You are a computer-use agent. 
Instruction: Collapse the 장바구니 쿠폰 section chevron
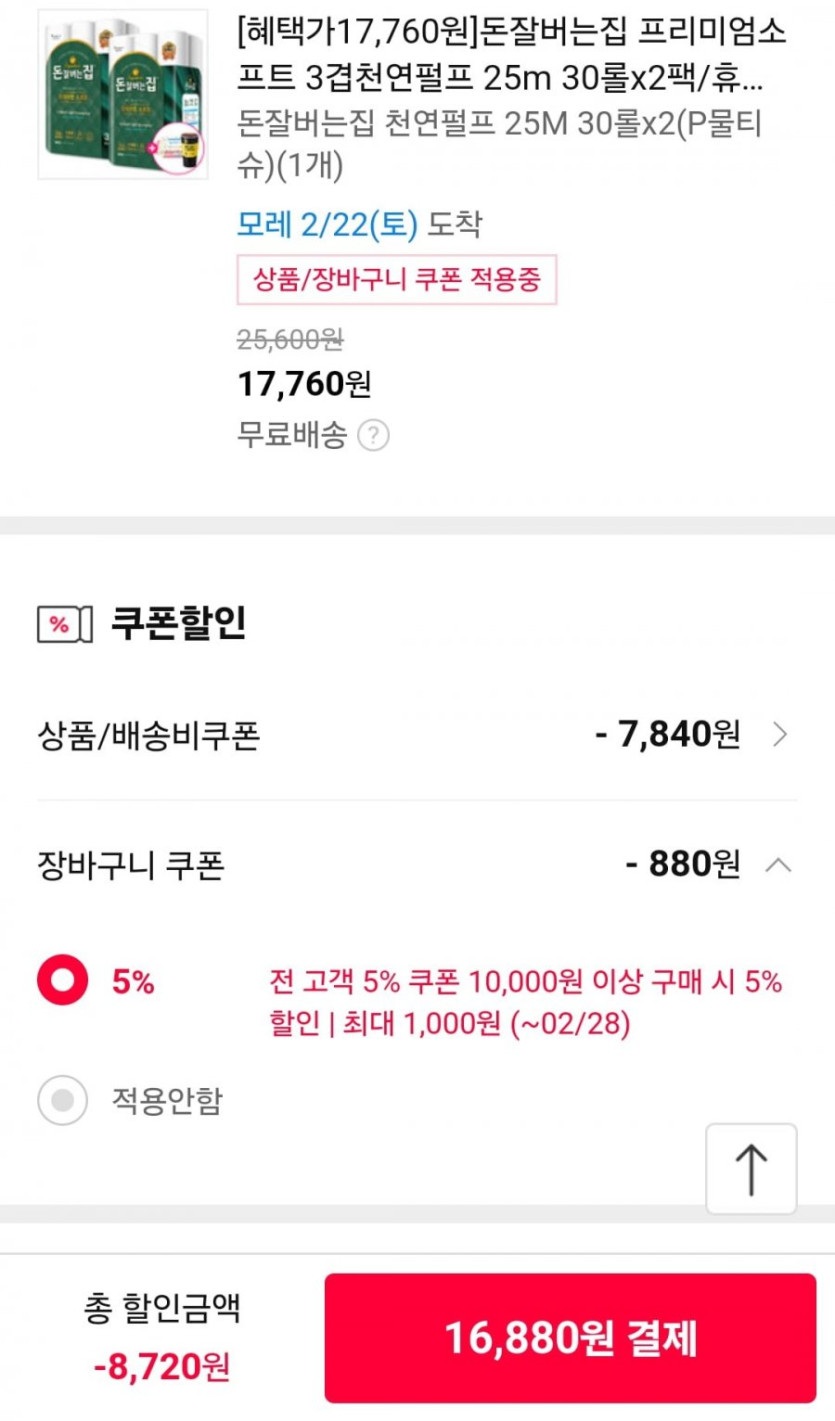(x=778, y=864)
